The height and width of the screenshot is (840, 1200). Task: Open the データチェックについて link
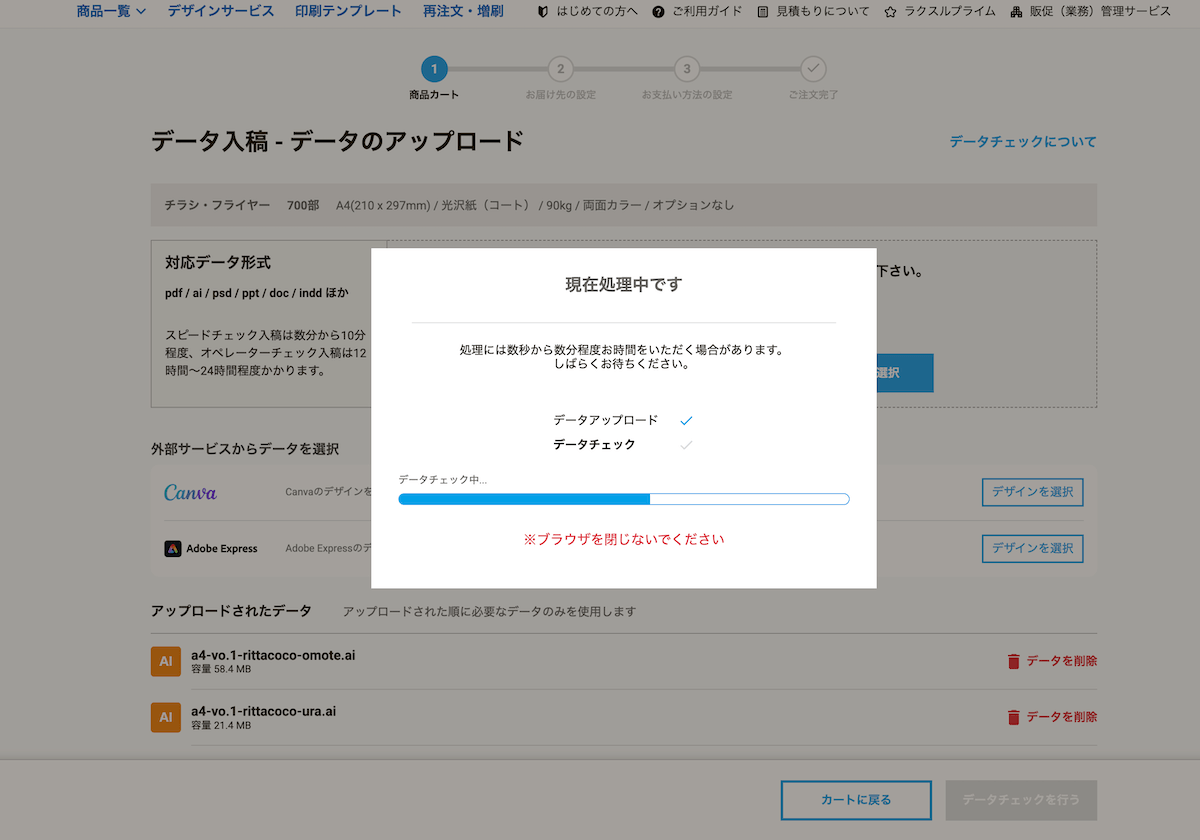[1023, 142]
